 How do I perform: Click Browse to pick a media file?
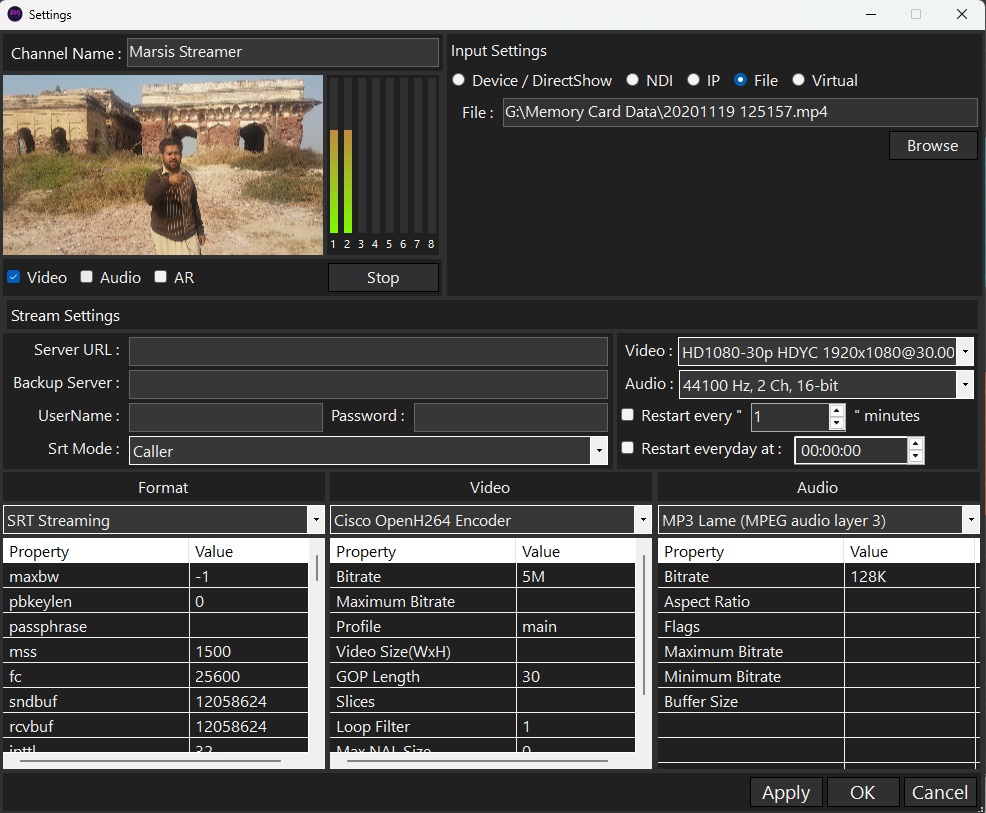pos(932,145)
